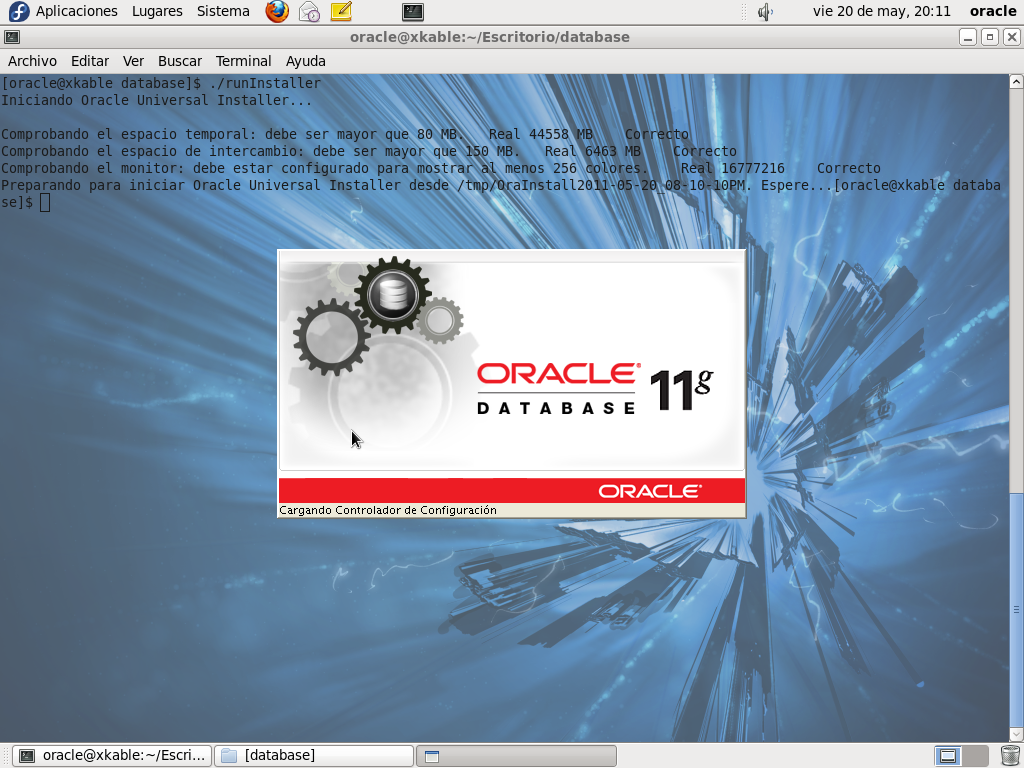The width and height of the screenshot is (1024, 768).
Task: Open the Lugares menu
Action: pos(157,11)
